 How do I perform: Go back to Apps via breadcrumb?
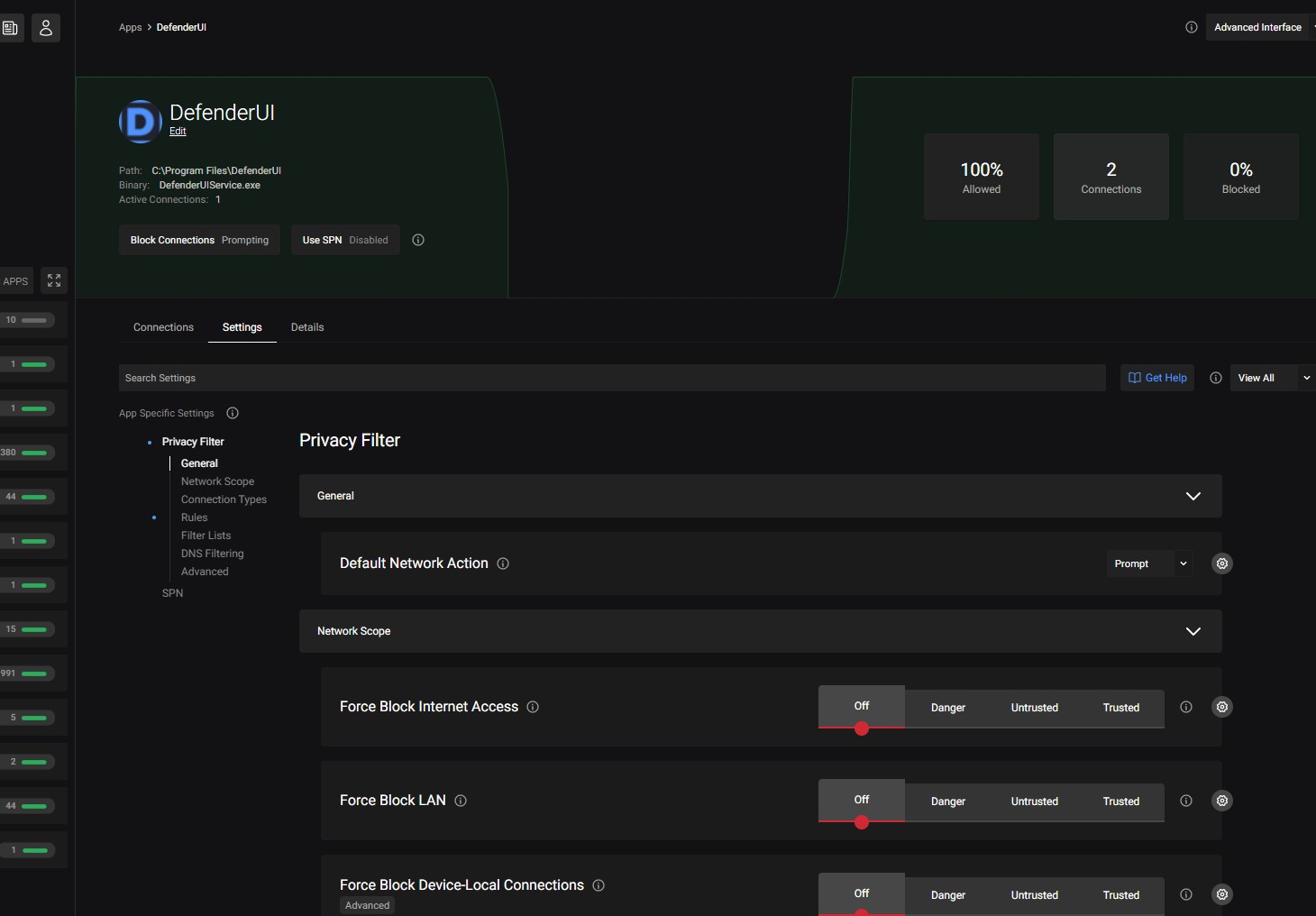(x=131, y=27)
